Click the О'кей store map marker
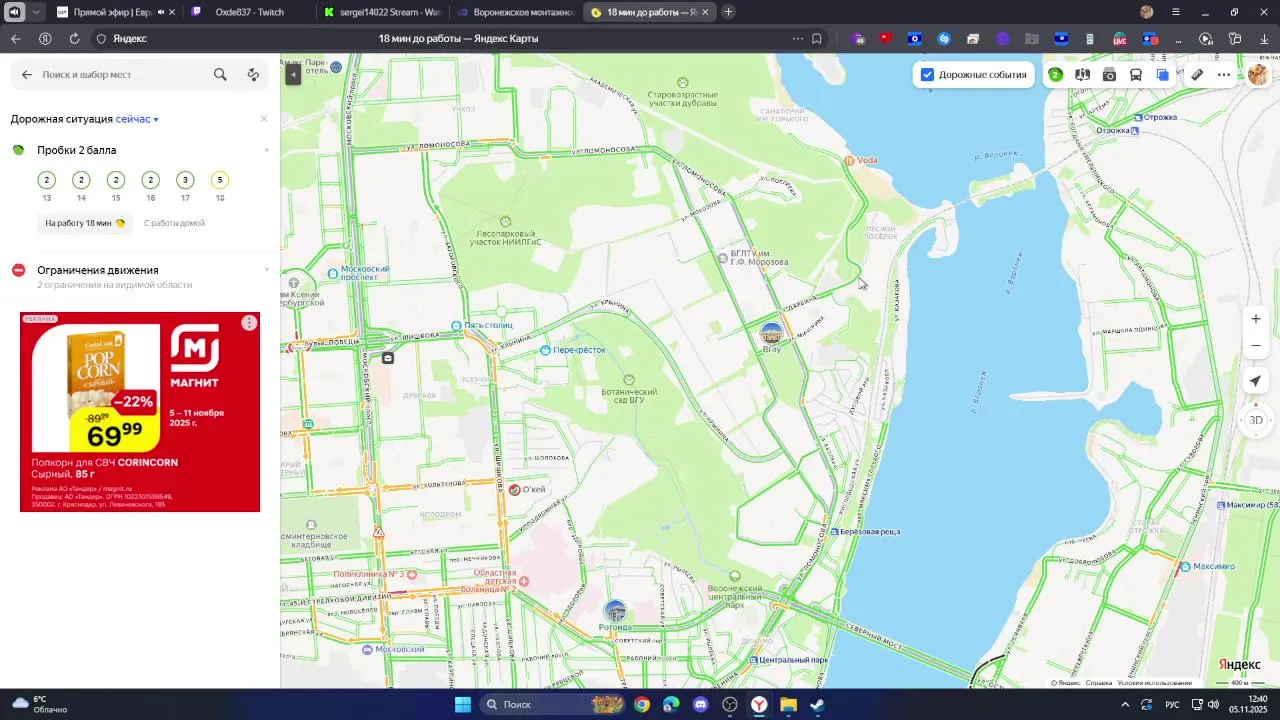Screen dimensions: 1280x720 [x=515, y=490]
